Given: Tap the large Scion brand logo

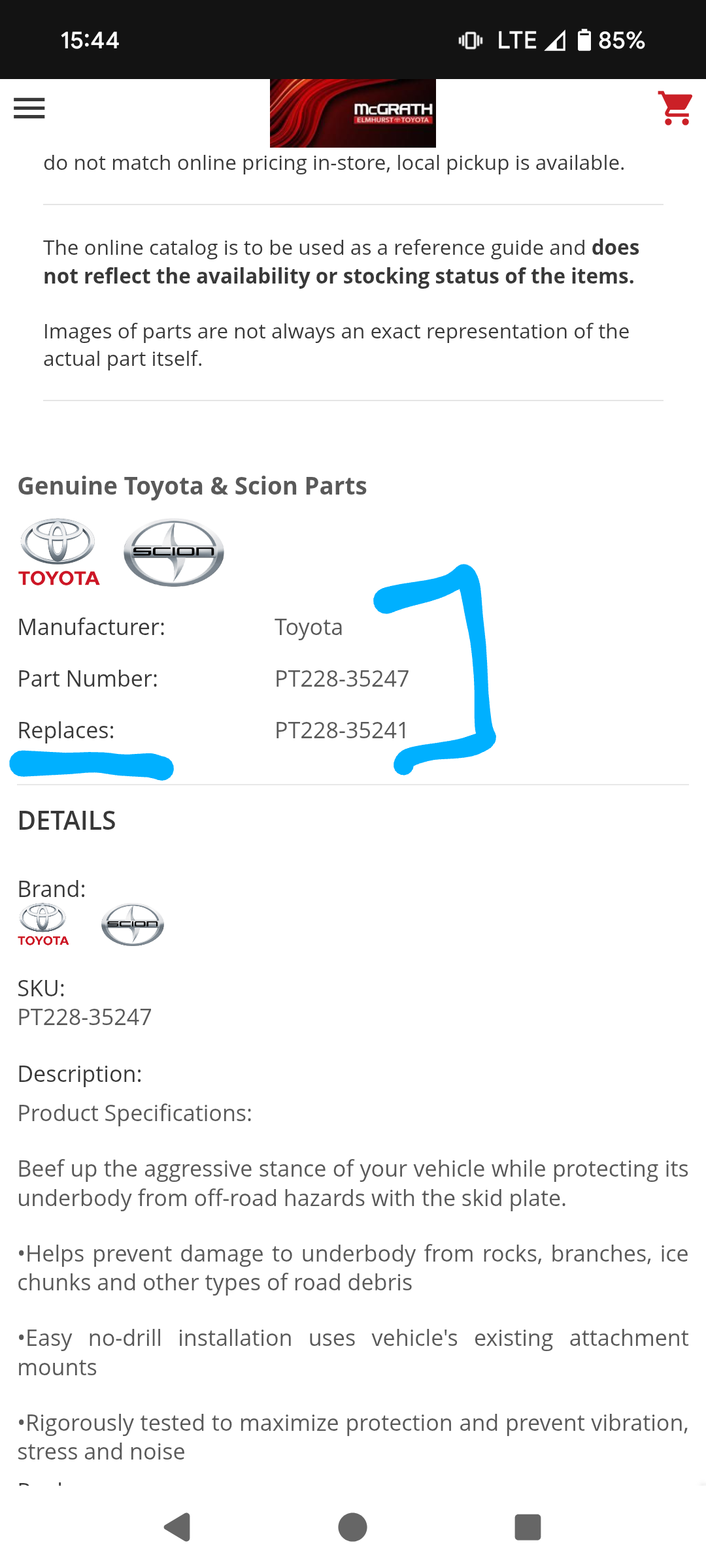Looking at the screenshot, I should [x=174, y=553].
